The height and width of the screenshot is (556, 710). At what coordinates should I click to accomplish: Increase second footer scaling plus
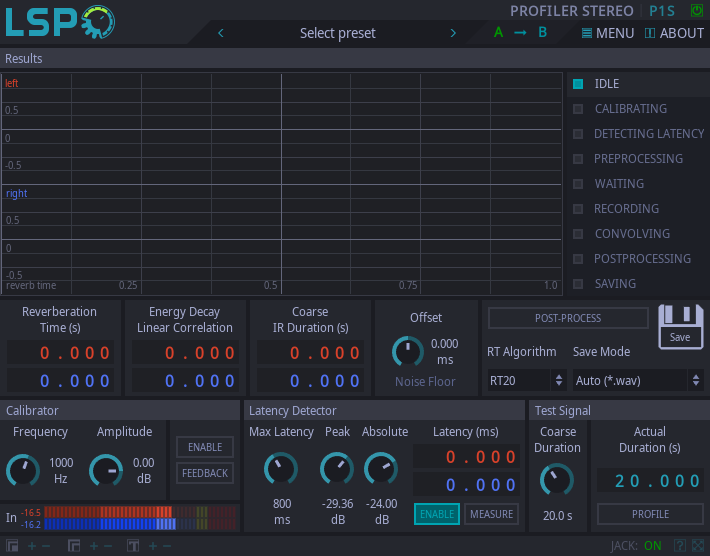click(x=94, y=546)
